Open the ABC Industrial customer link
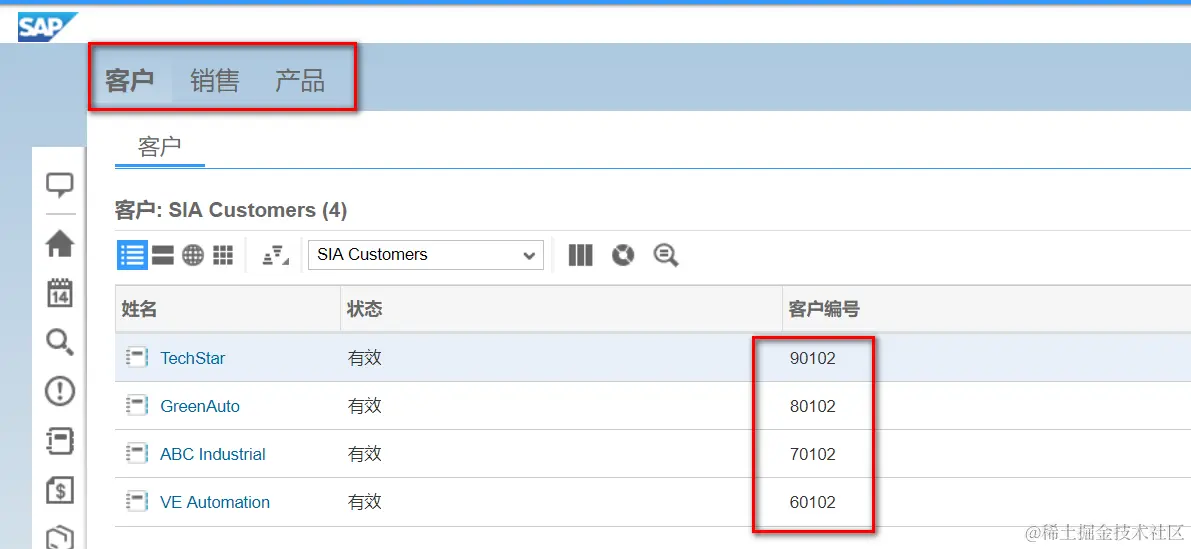Viewport: 1191px width, 549px height. [213, 454]
